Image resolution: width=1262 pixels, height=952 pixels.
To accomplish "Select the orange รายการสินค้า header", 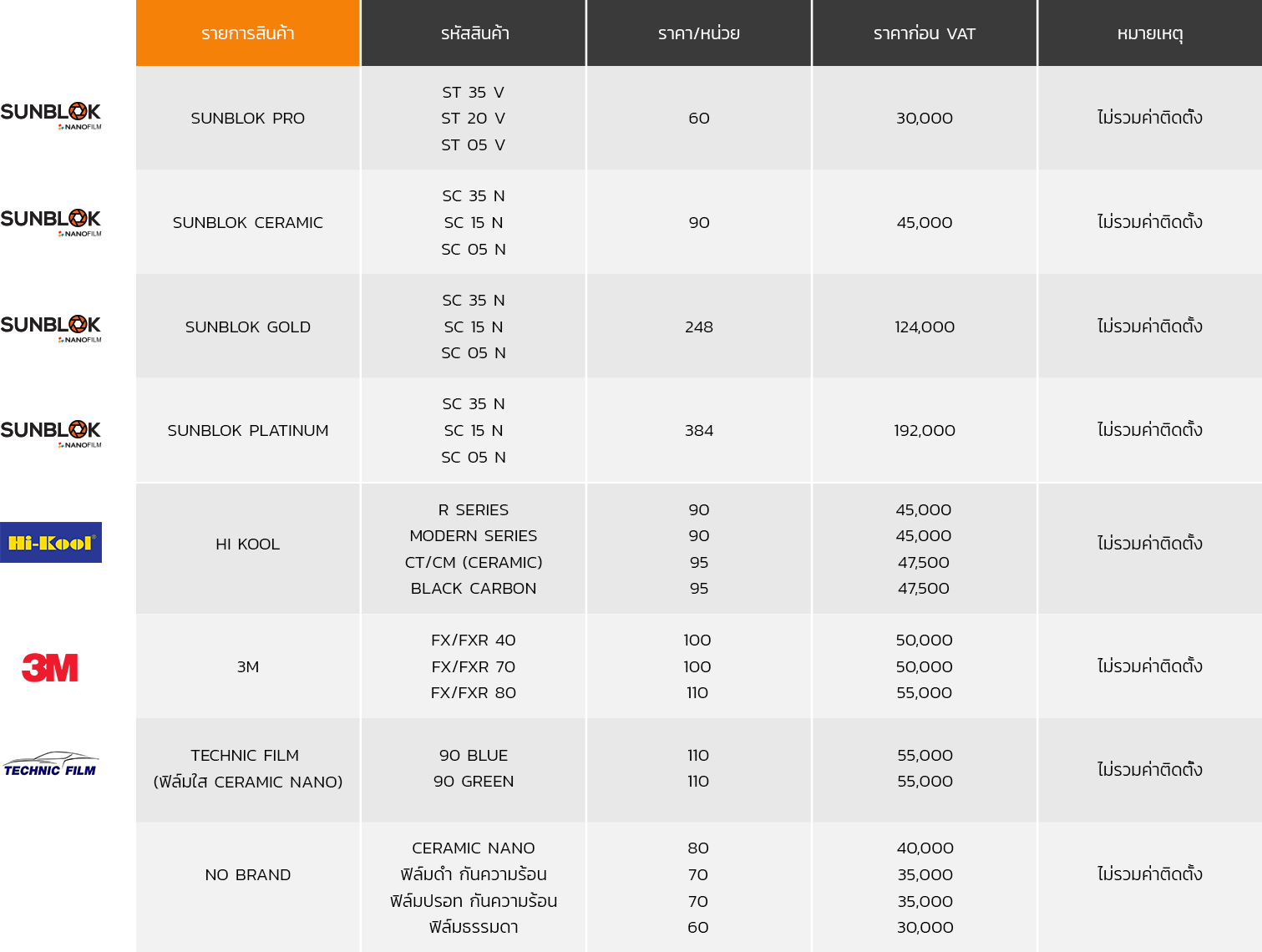I will (x=248, y=33).
